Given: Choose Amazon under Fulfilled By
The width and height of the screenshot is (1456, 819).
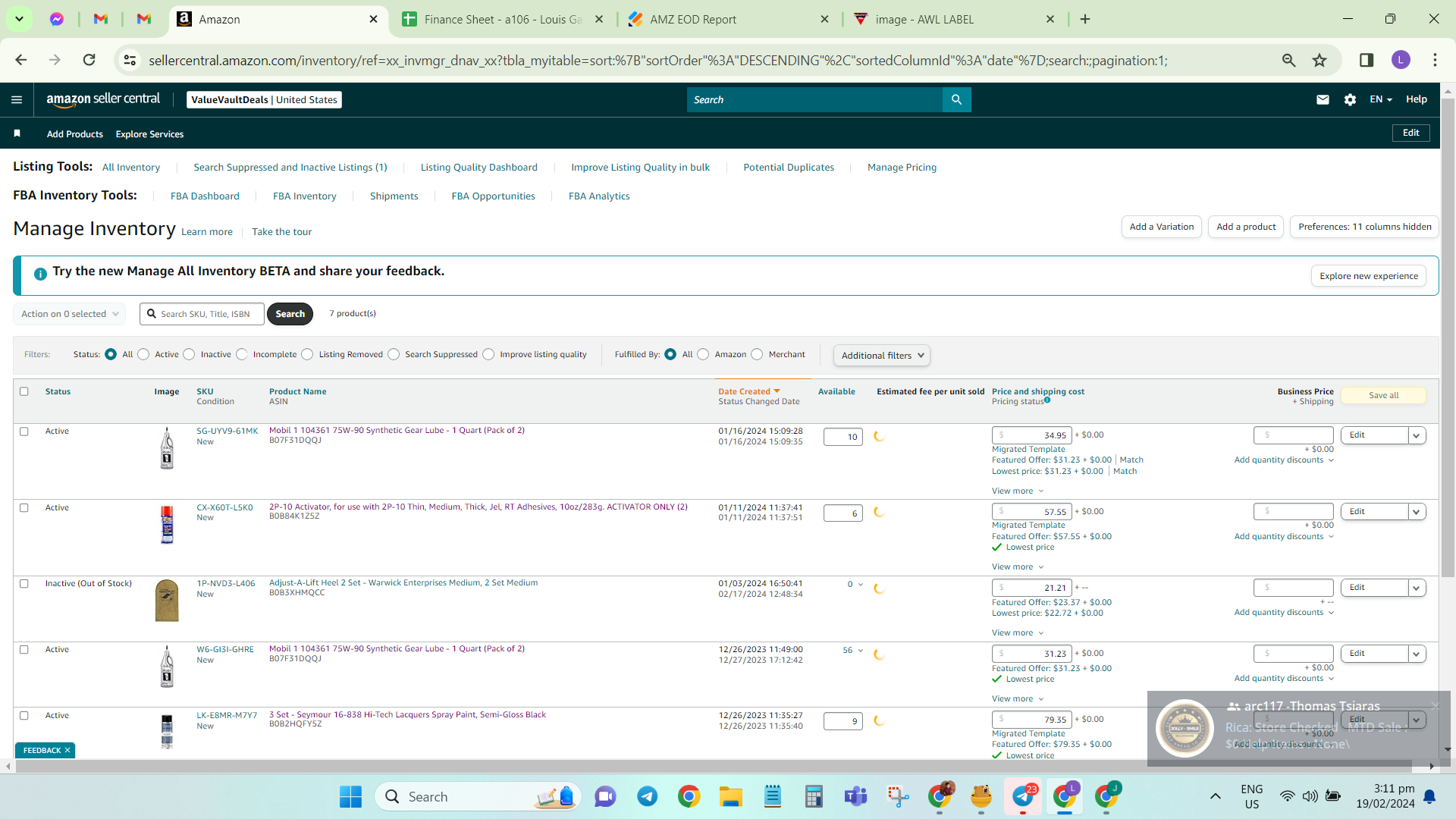Looking at the screenshot, I should tap(703, 354).
